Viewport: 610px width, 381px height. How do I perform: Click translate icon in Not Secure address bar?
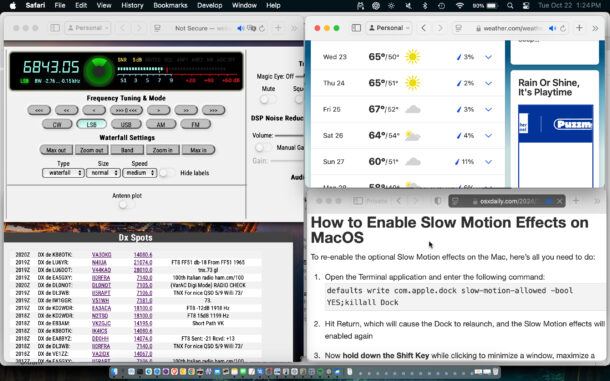(252, 28)
